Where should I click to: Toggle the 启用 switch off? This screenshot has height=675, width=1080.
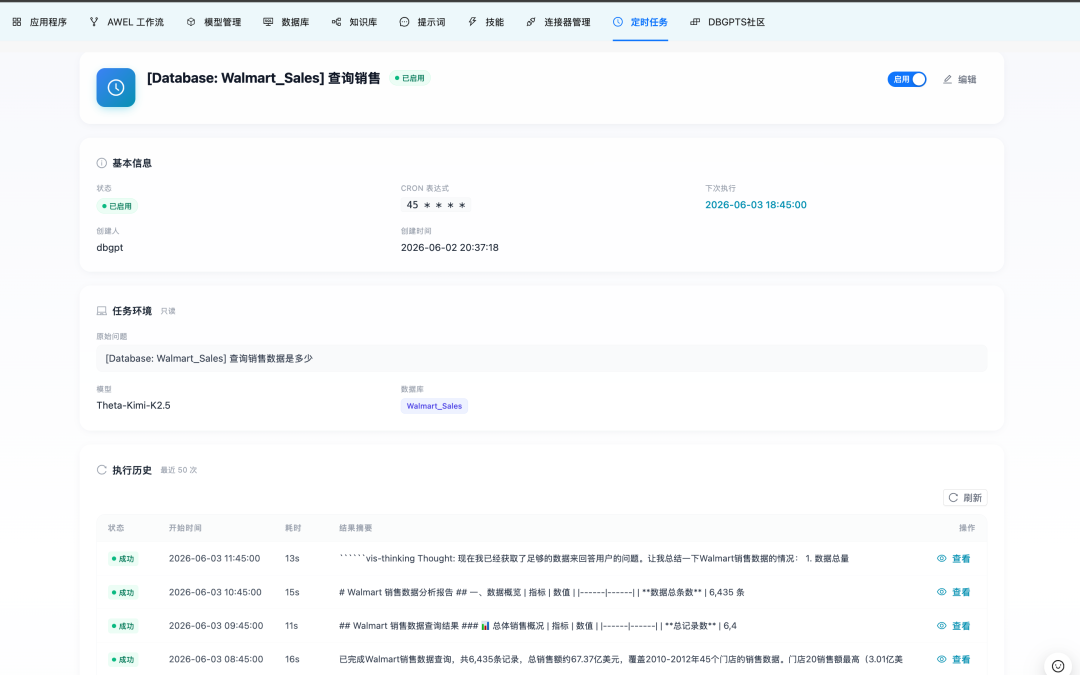pyautogui.click(x=907, y=79)
